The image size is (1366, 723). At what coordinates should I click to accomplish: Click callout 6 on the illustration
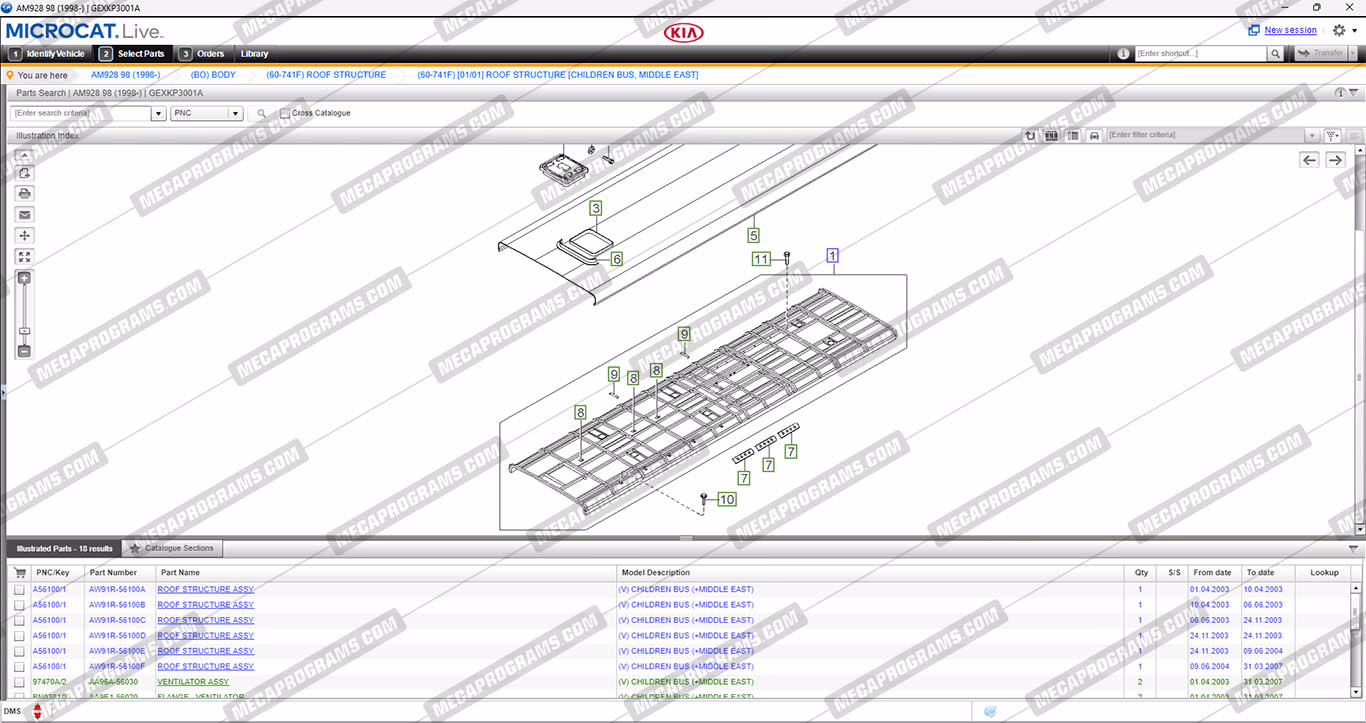tap(617, 259)
